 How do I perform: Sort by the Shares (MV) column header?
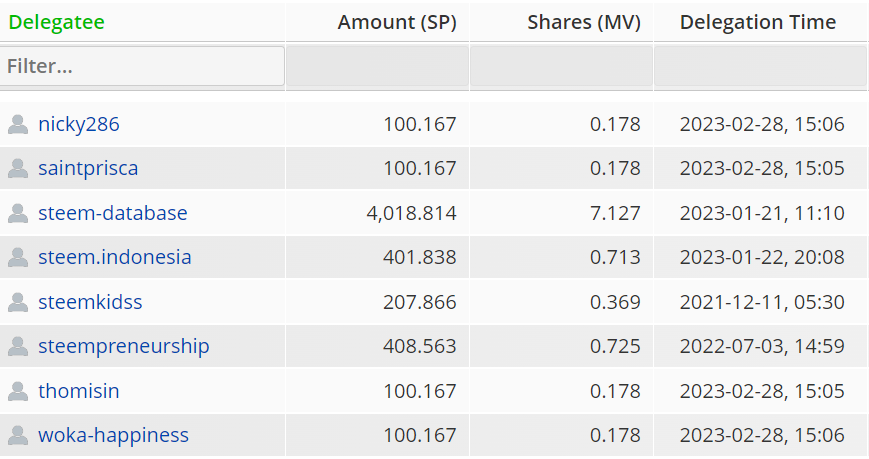[x=584, y=22]
